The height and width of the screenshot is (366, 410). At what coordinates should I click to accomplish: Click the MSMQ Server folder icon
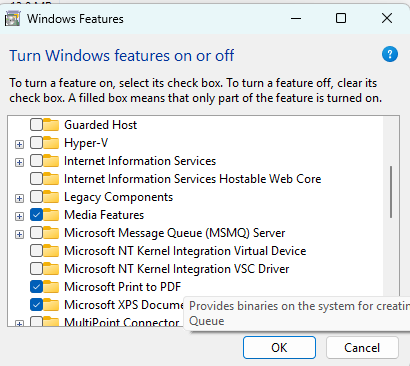click(51, 233)
